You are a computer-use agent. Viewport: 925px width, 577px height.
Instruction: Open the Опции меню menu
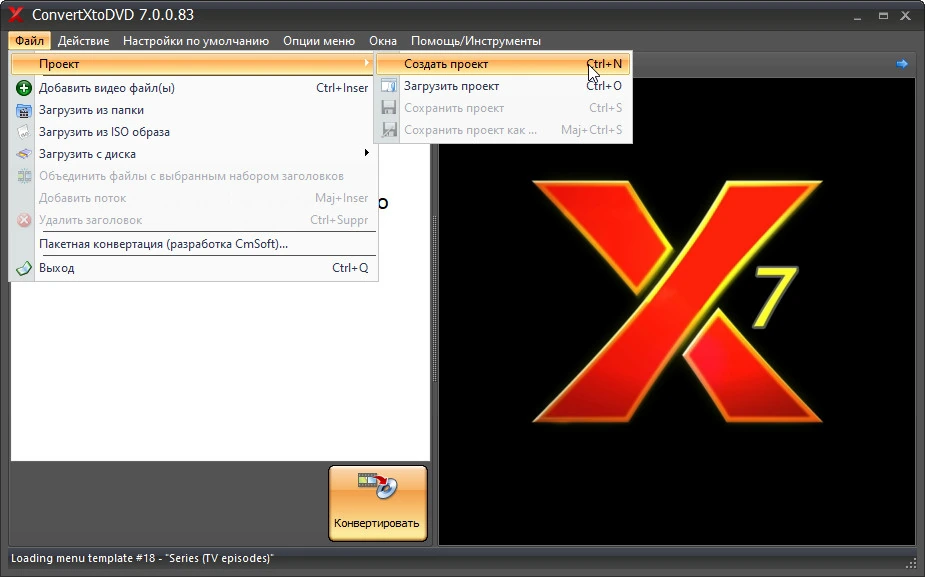click(319, 41)
